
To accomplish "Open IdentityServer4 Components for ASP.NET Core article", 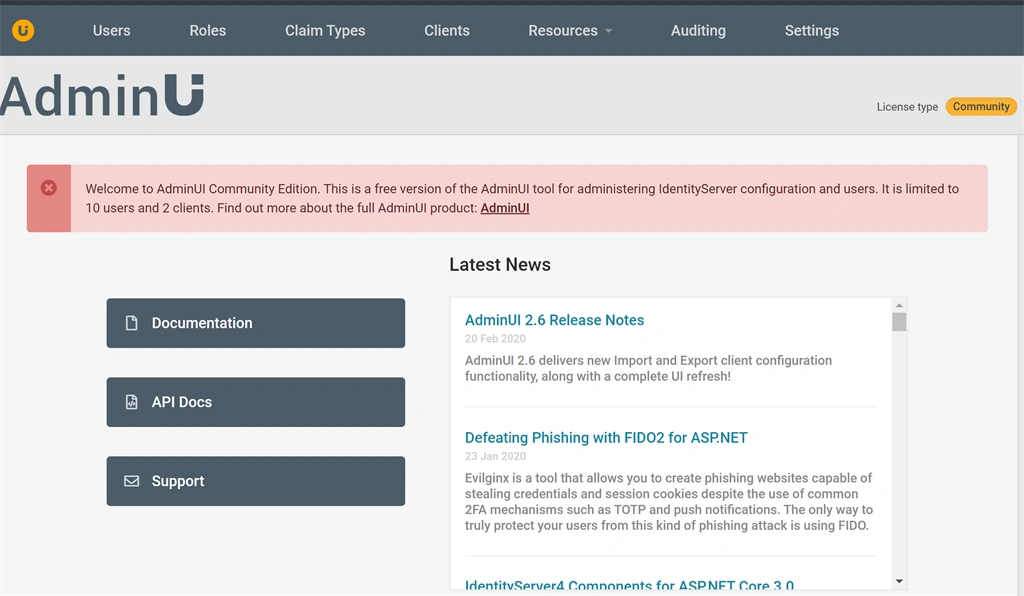I will 630,585.
